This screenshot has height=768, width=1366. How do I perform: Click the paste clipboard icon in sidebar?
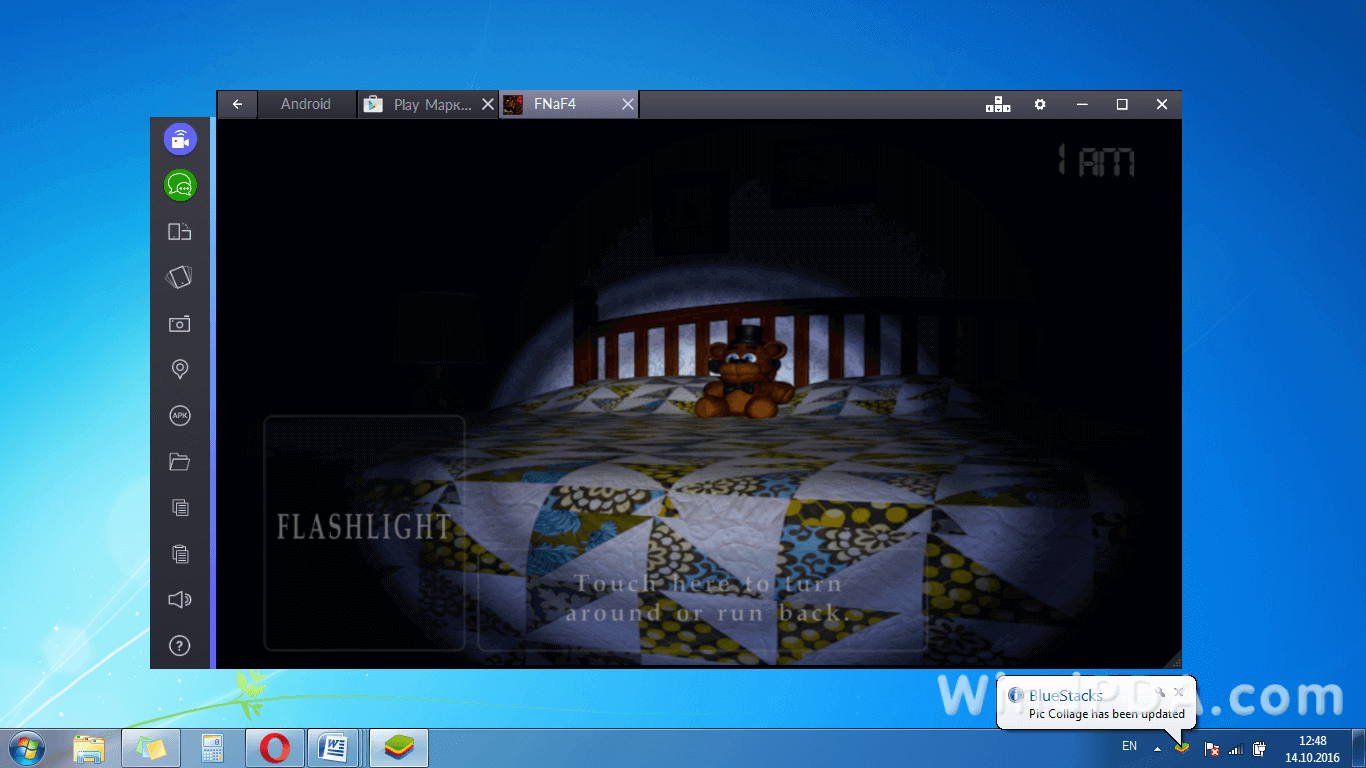coord(180,554)
